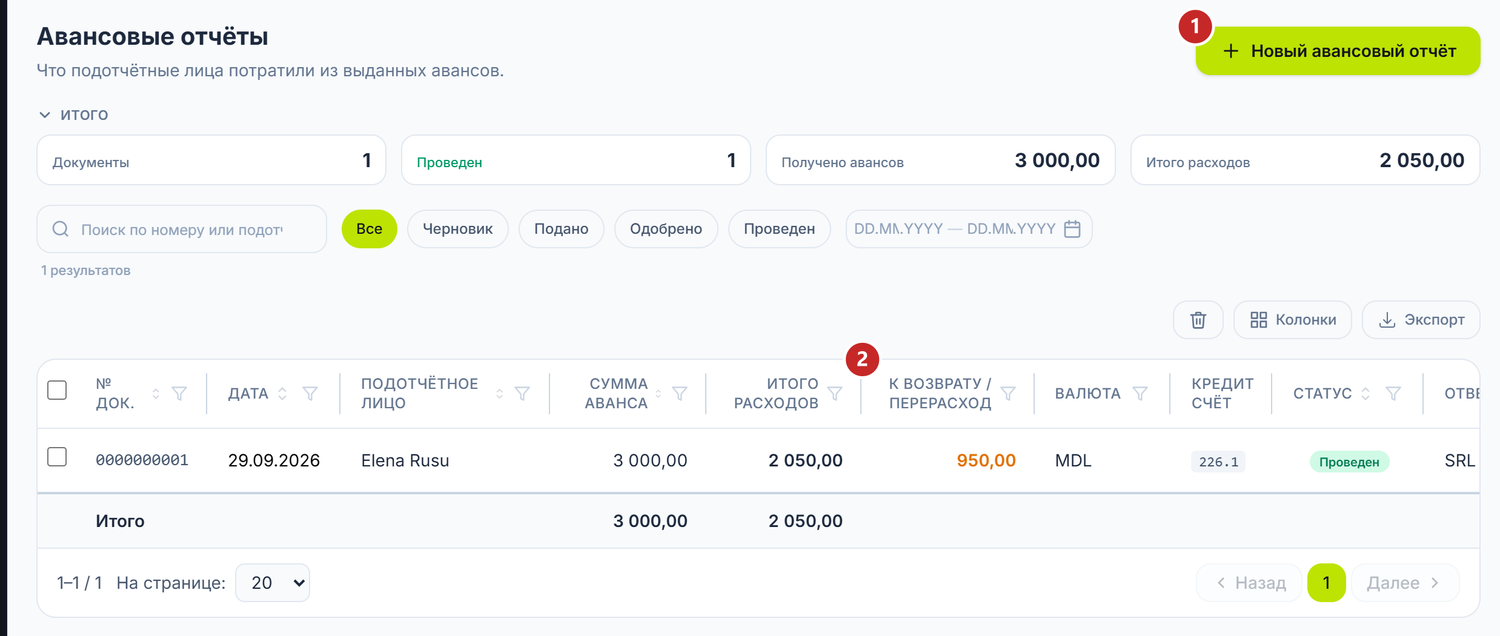Open filter for № ДОК. column
This screenshot has width=1500, height=636.
click(x=179, y=394)
